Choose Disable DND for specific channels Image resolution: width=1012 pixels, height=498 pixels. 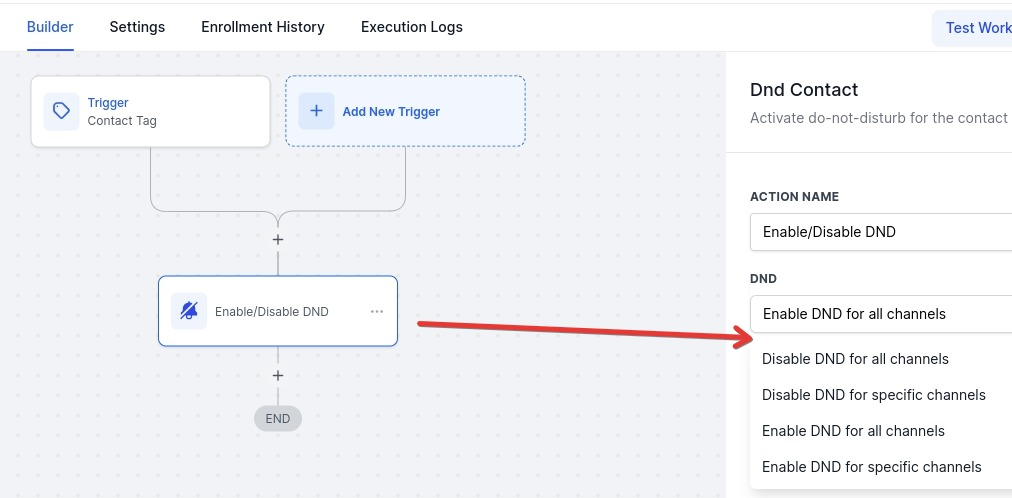coord(873,395)
